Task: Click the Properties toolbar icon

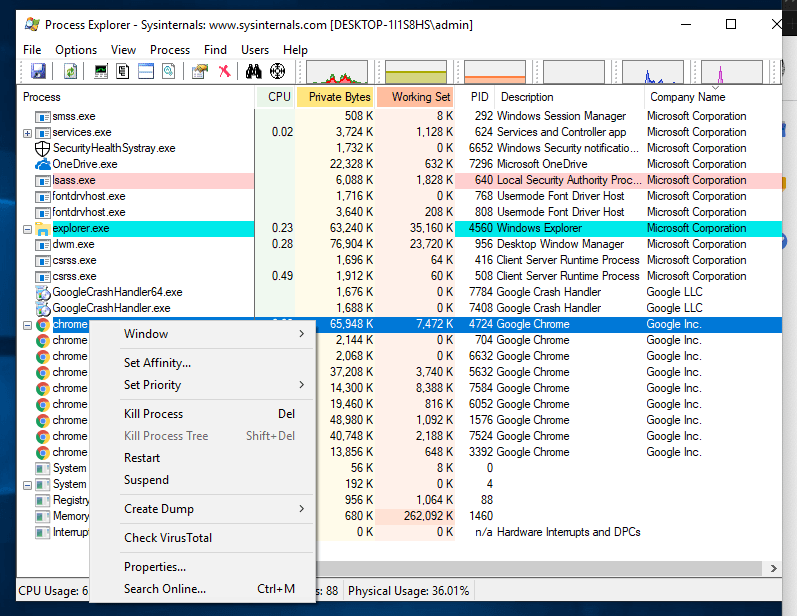Action: pos(200,71)
